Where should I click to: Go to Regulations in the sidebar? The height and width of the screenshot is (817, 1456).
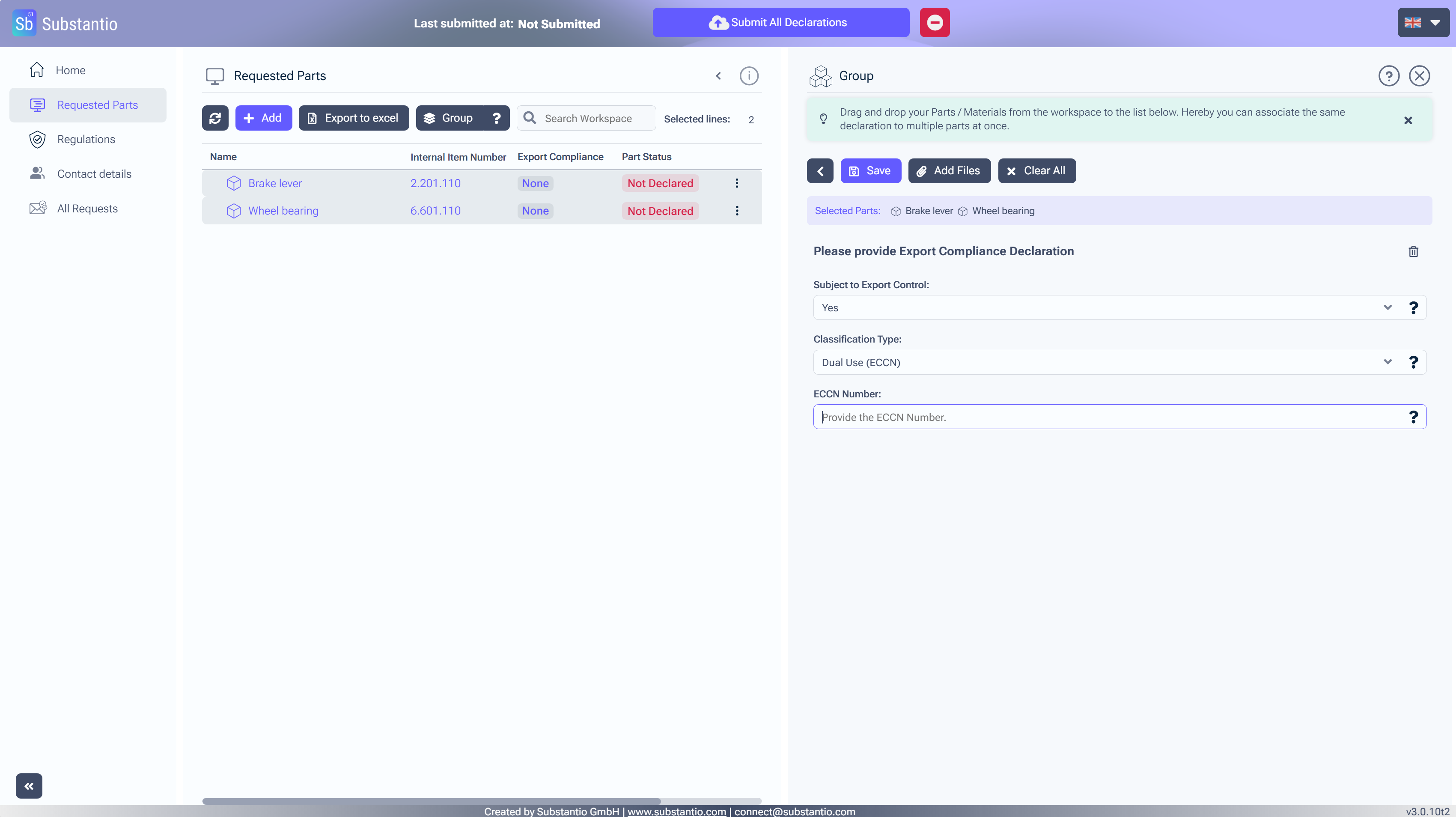click(x=86, y=139)
